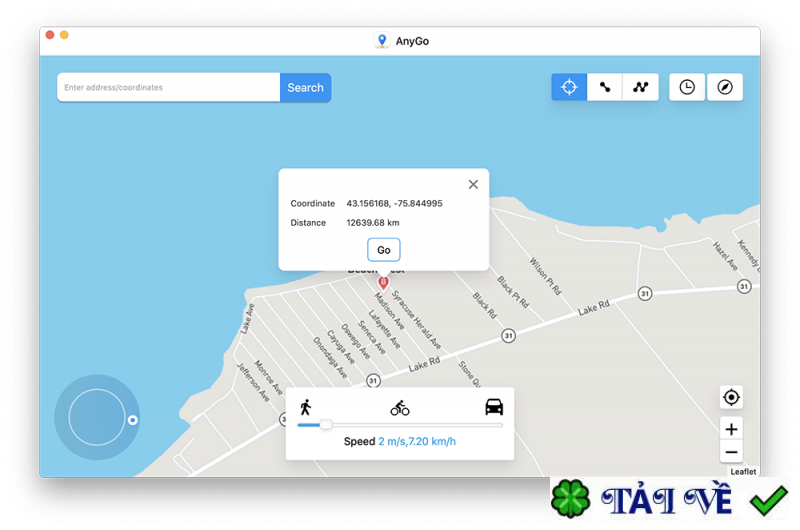Screen dimensions: 800x530
Task: Click the Go button in popup
Action: click(384, 250)
